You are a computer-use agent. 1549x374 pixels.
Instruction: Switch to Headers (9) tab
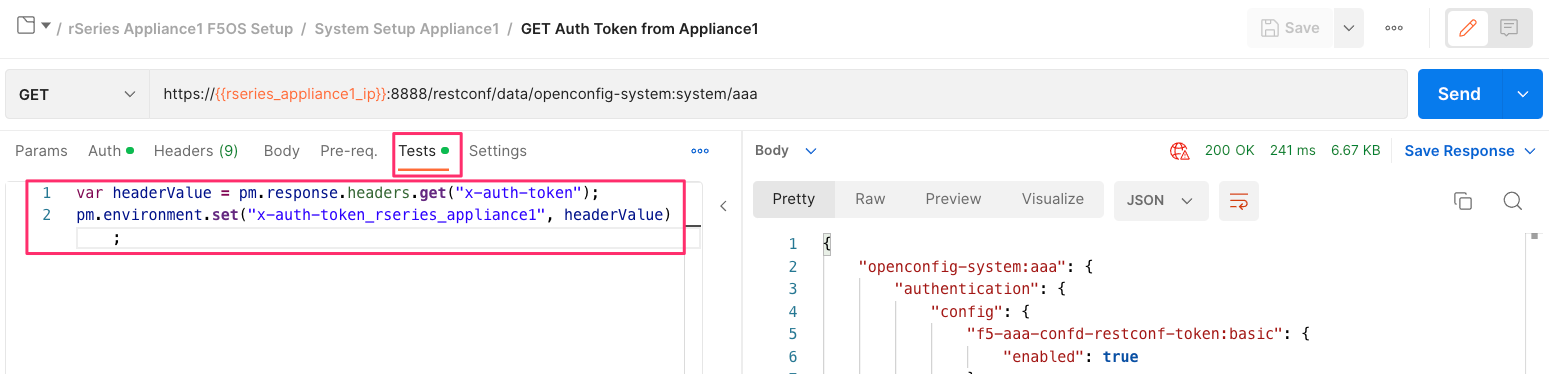[196, 151]
